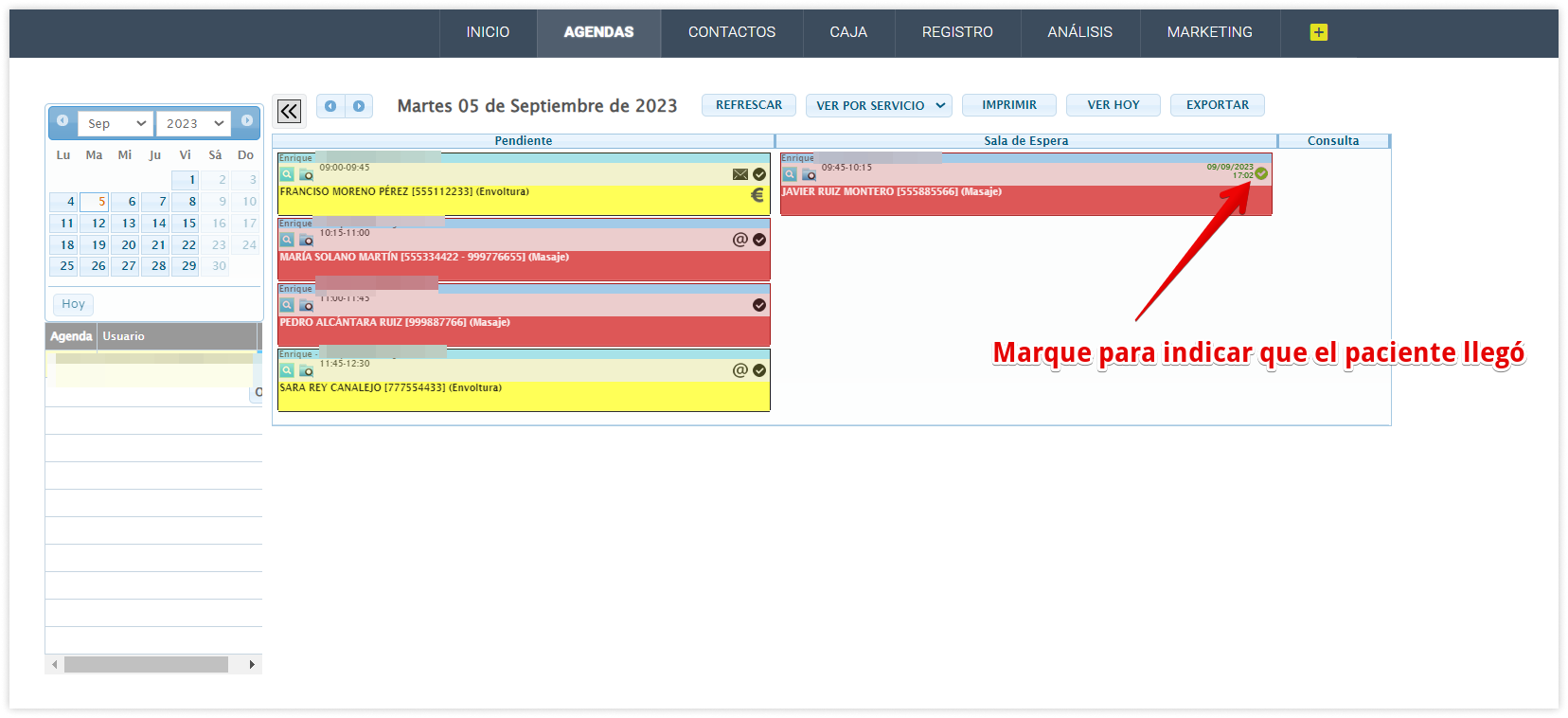Open the MARKETING menu
This screenshot has width=1568, height=718.
[1210, 32]
